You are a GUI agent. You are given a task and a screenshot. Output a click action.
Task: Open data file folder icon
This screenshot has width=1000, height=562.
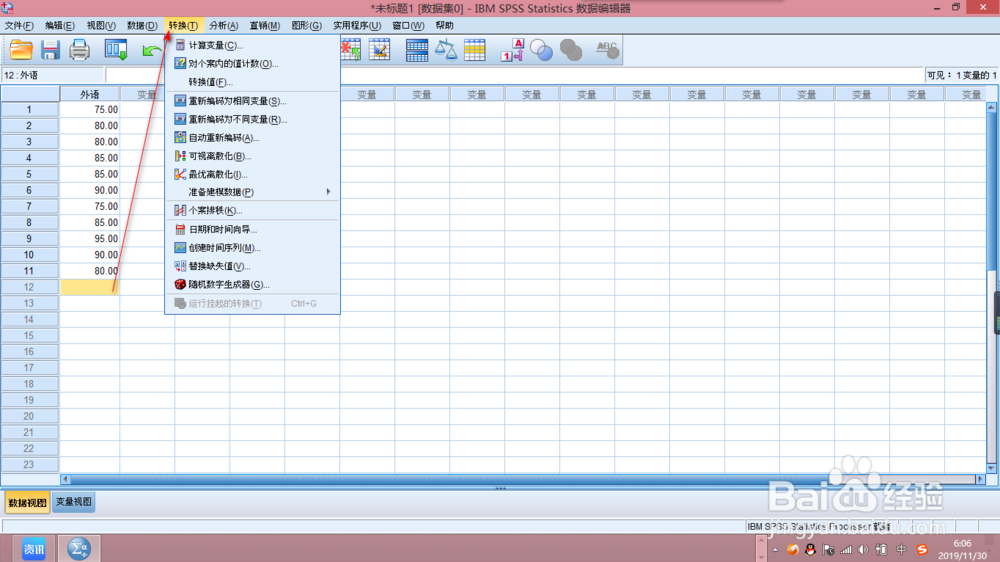(21, 50)
